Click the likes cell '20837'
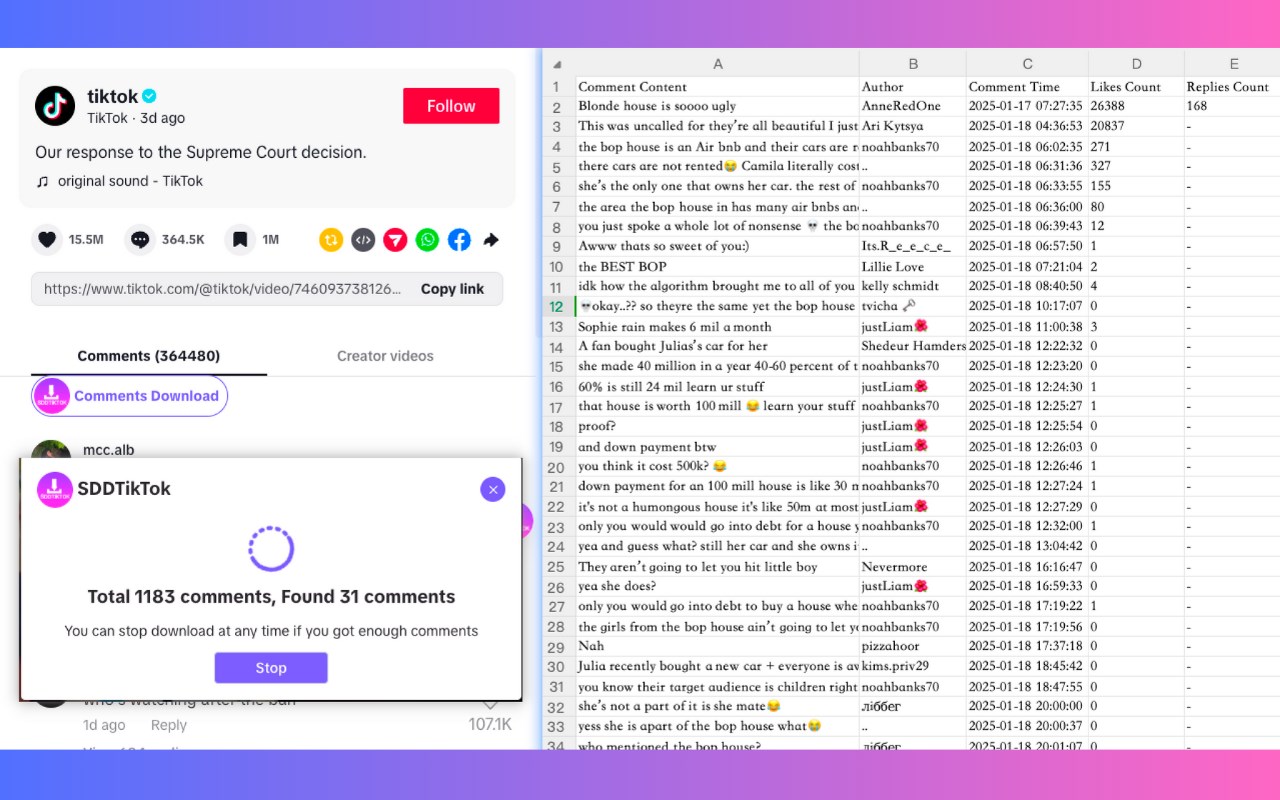The image size is (1280, 800). pyautogui.click(x=1136, y=126)
